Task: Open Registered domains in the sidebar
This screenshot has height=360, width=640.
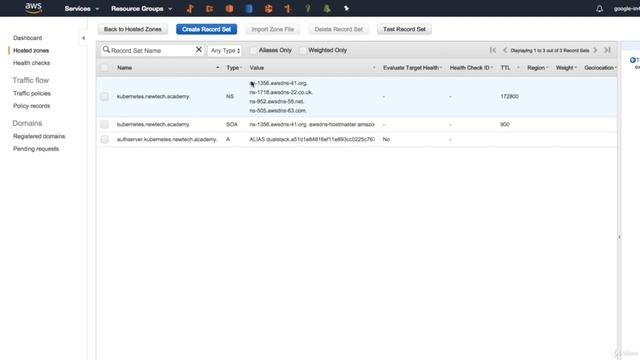Action: [x=39, y=136]
